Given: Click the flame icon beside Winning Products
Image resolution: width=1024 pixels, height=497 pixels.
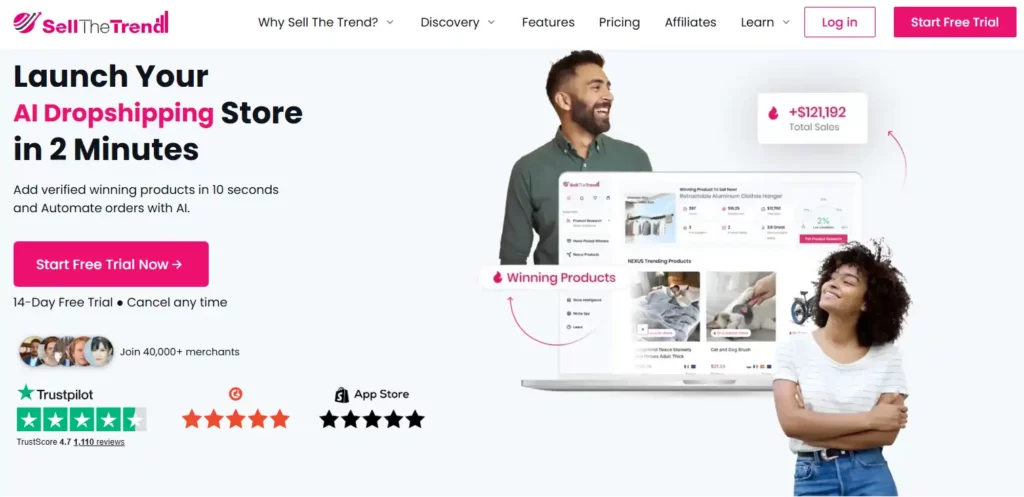Looking at the screenshot, I should pyautogui.click(x=498, y=278).
